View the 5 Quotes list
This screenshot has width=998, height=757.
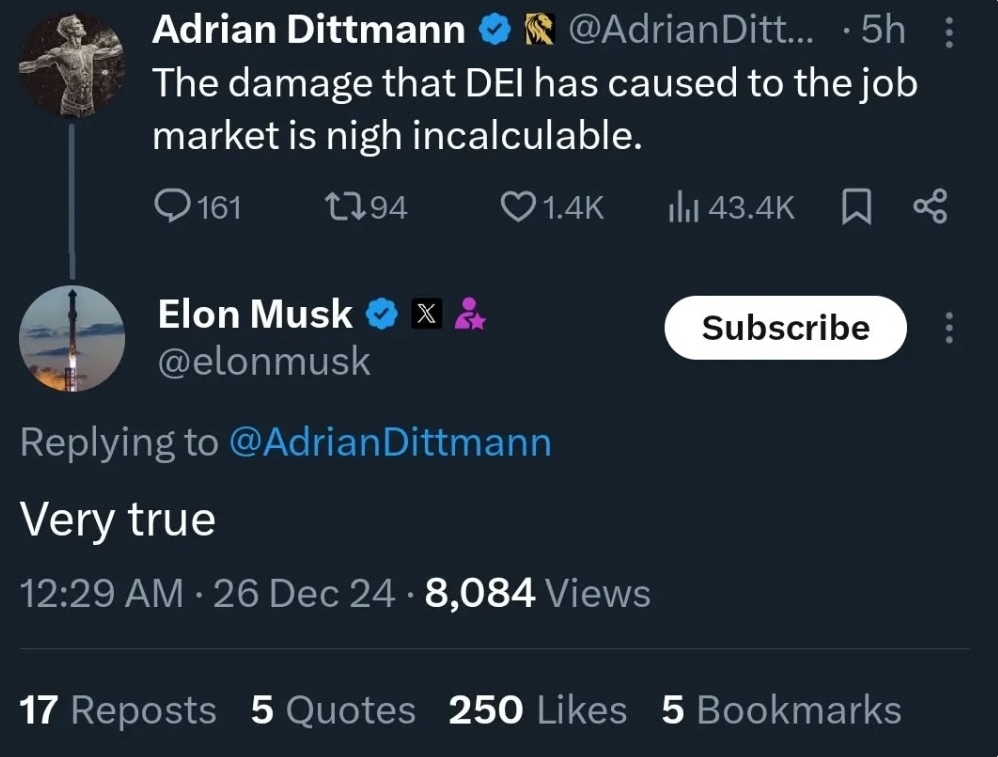(x=333, y=710)
